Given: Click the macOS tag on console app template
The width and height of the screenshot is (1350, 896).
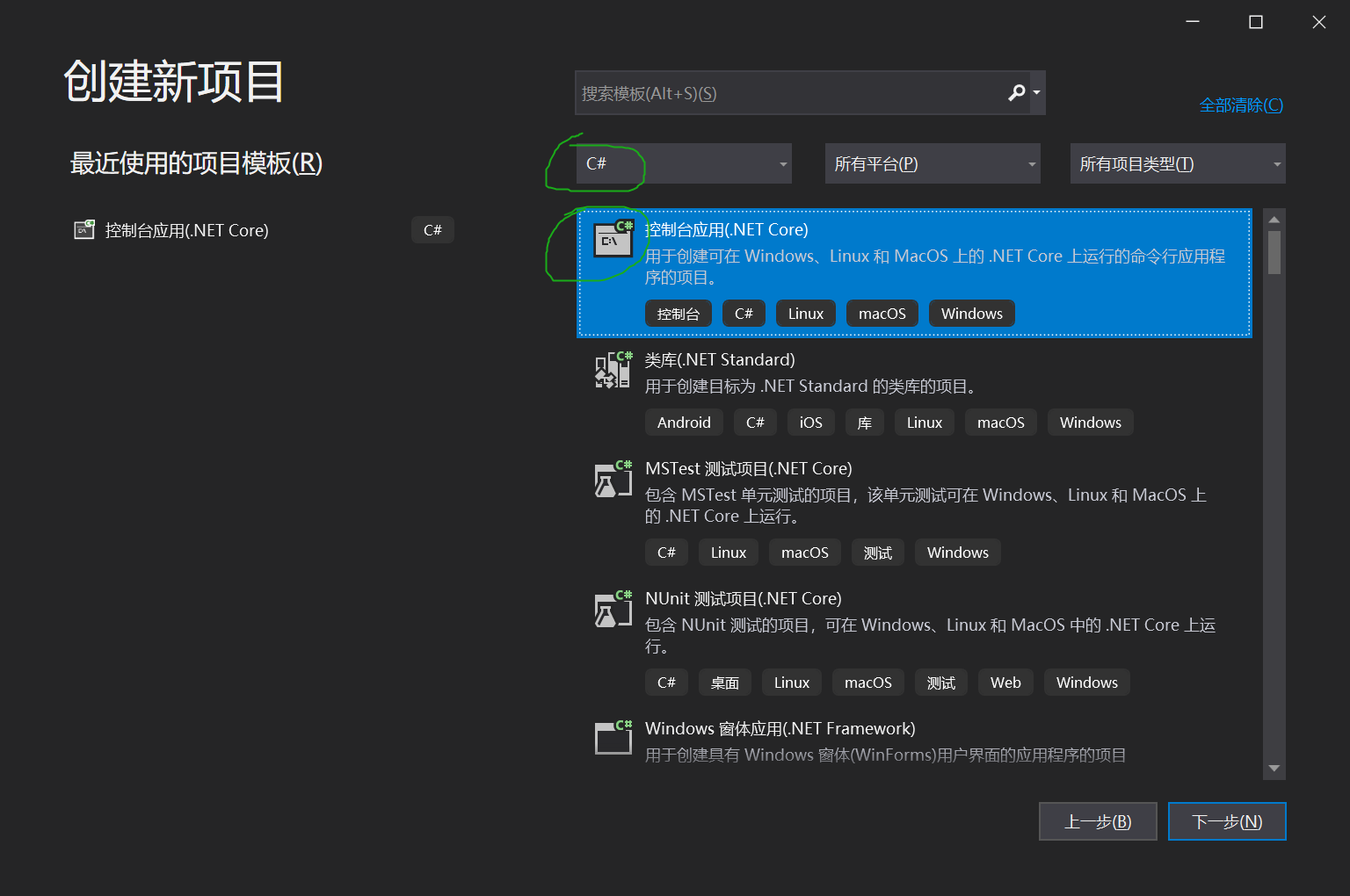Looking at the screenshot, I should 882,314.
